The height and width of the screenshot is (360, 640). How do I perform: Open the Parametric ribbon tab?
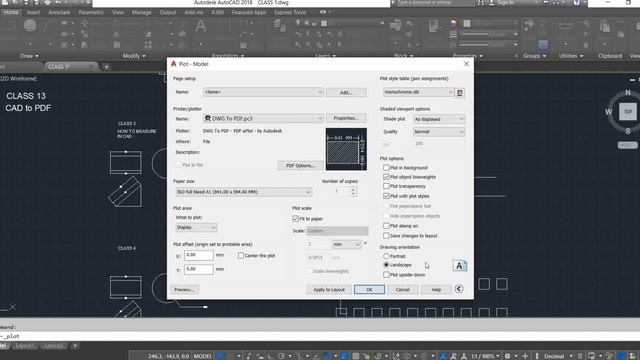pos(91,12)
